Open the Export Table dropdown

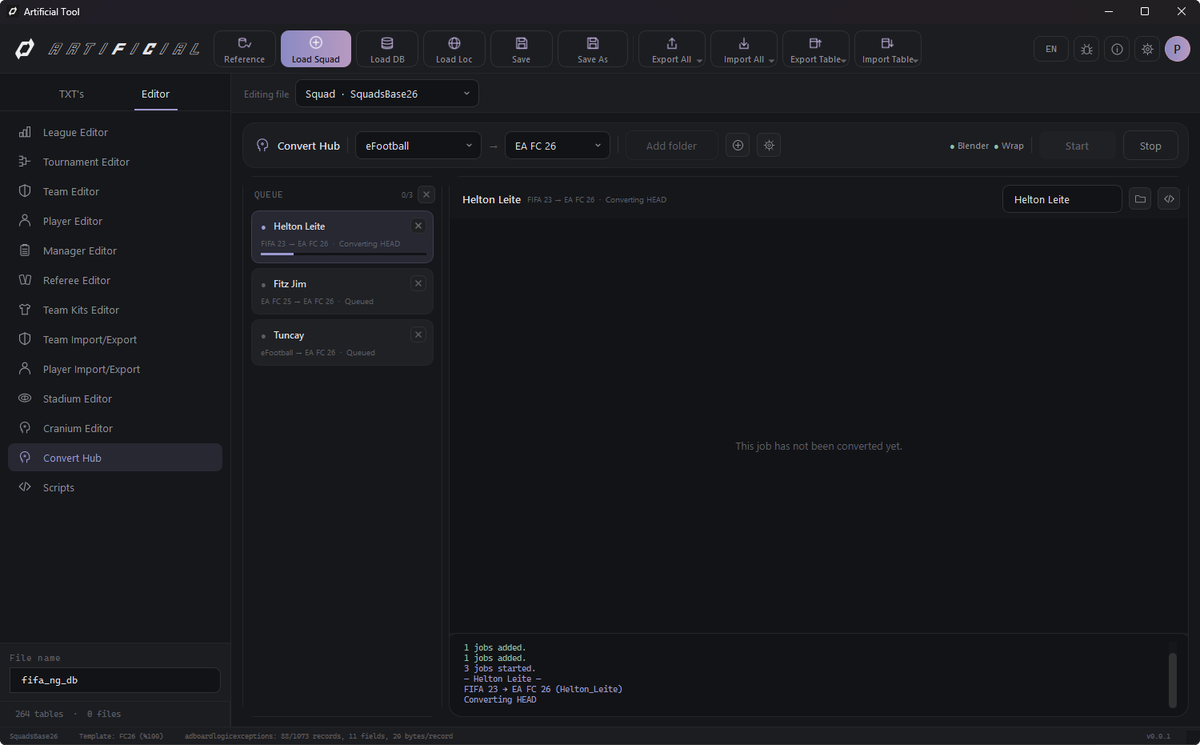click(x=816, y=49)
